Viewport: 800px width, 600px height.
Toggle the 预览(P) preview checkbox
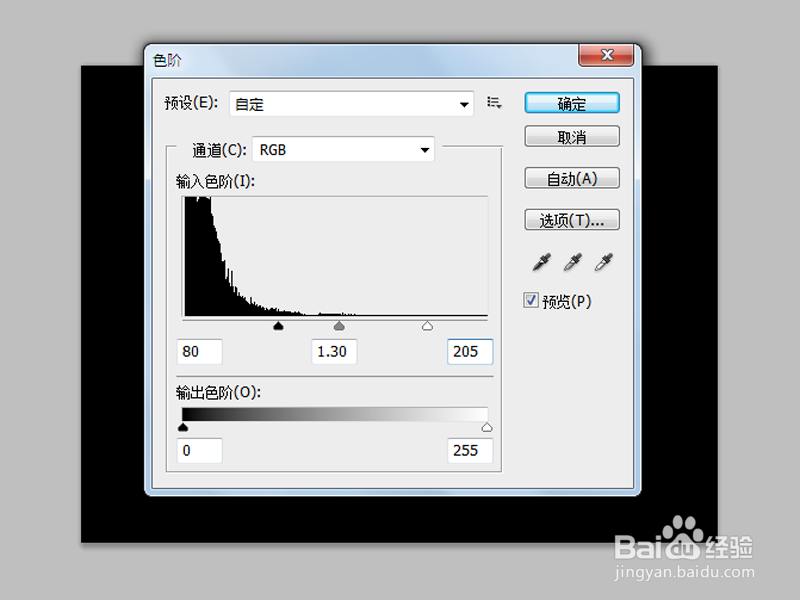pos(531,300)
